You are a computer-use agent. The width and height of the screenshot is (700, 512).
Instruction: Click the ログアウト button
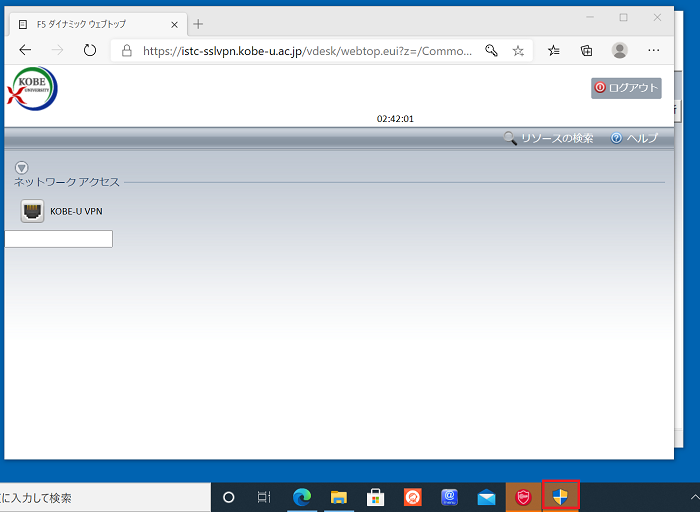[x=626, y=88]
